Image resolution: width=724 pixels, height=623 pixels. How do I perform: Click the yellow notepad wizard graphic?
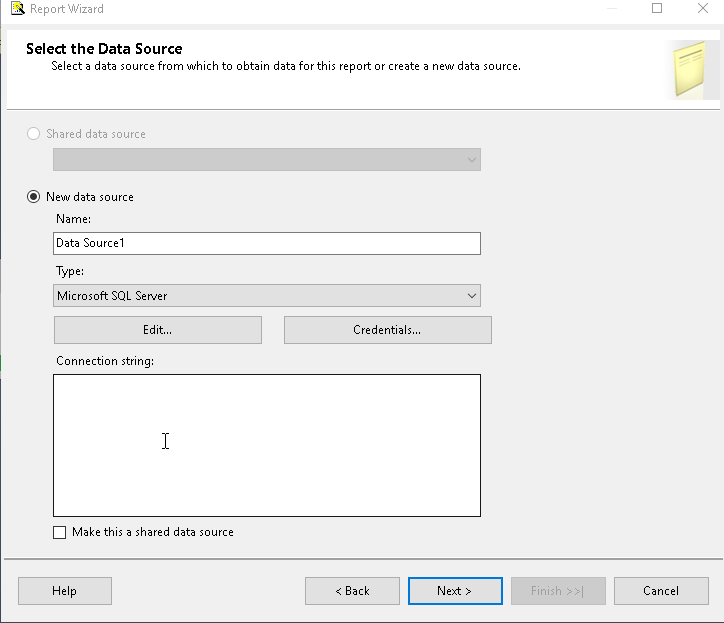click(693, 69)
